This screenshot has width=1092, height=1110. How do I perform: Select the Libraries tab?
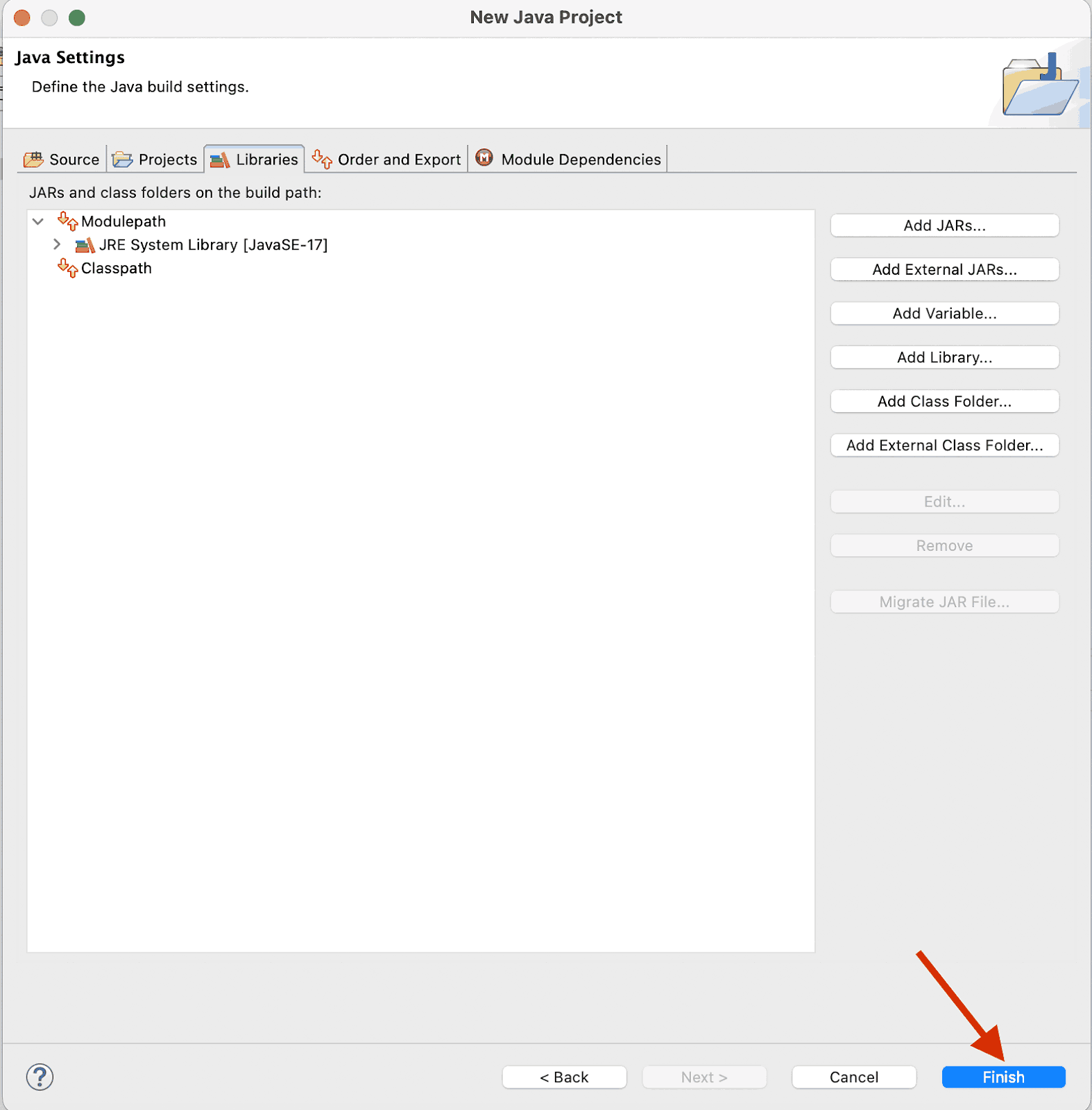[x=254, y=160]
